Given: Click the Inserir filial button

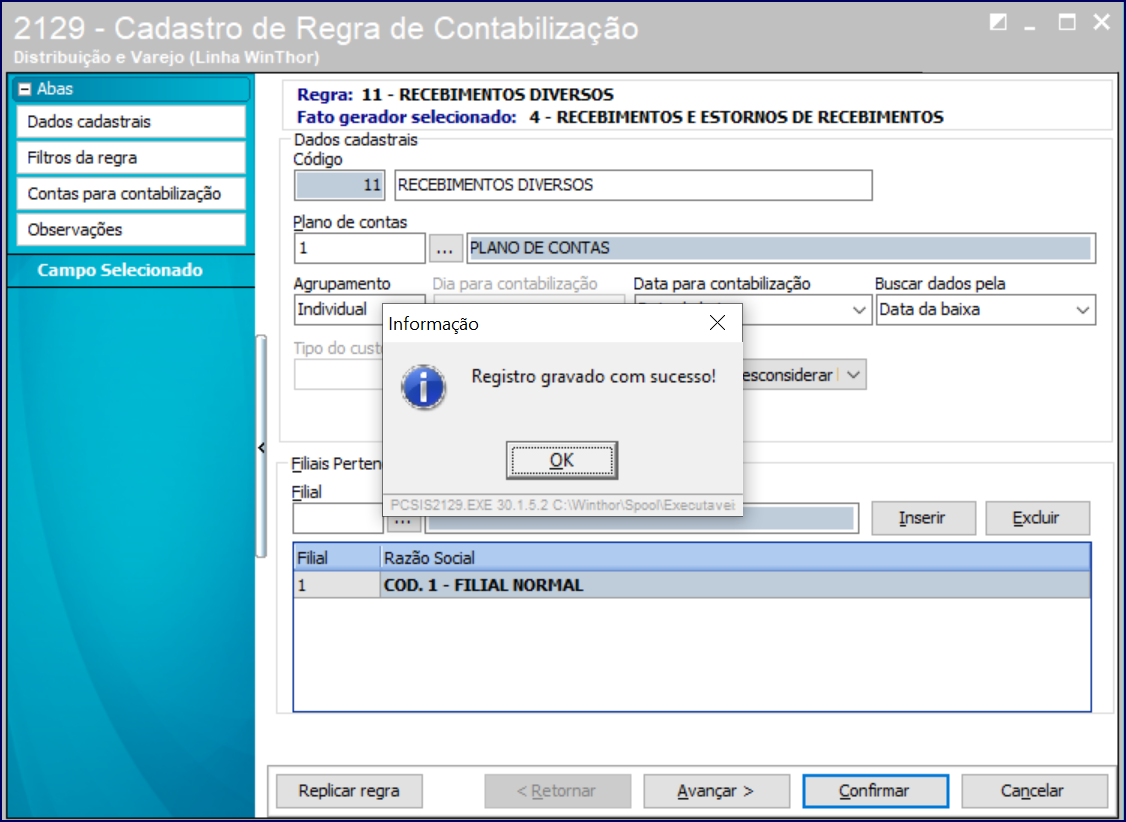Looking at the screenshot, I should click(923, 518).
